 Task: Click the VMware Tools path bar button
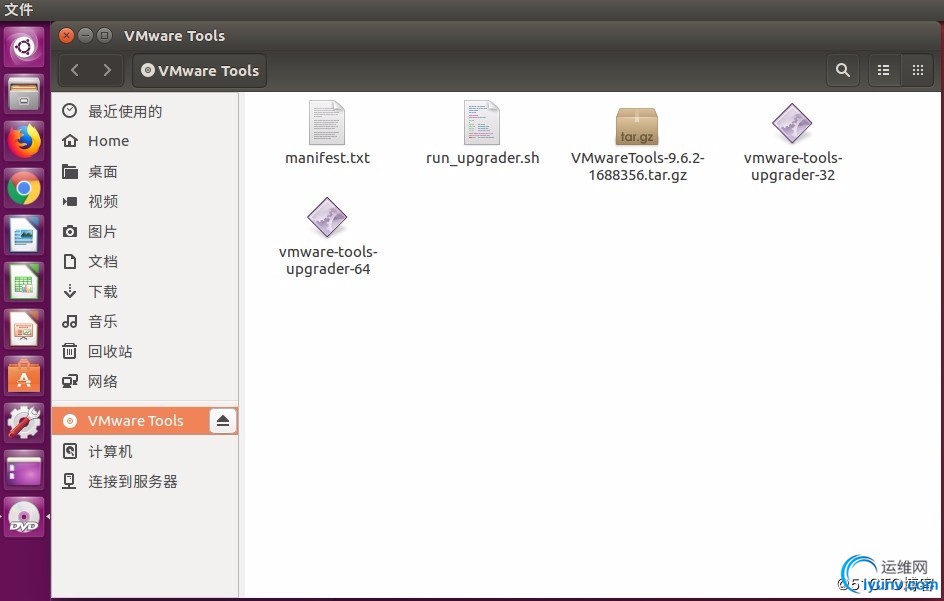199,70
